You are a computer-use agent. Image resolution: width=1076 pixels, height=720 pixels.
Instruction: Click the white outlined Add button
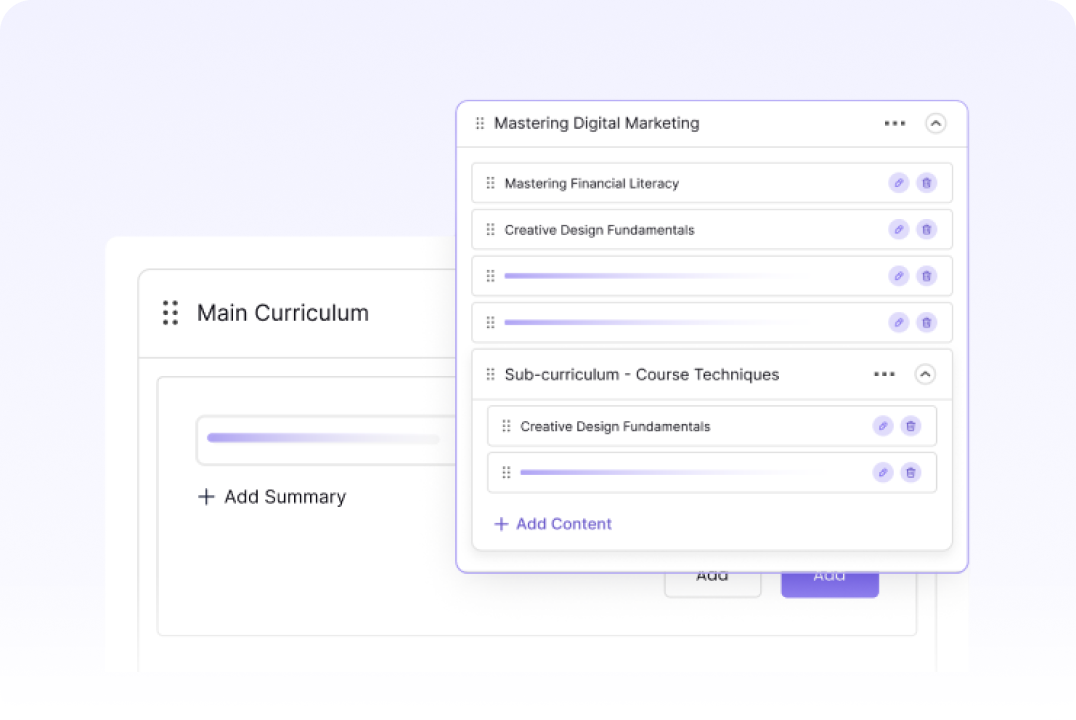712,583
